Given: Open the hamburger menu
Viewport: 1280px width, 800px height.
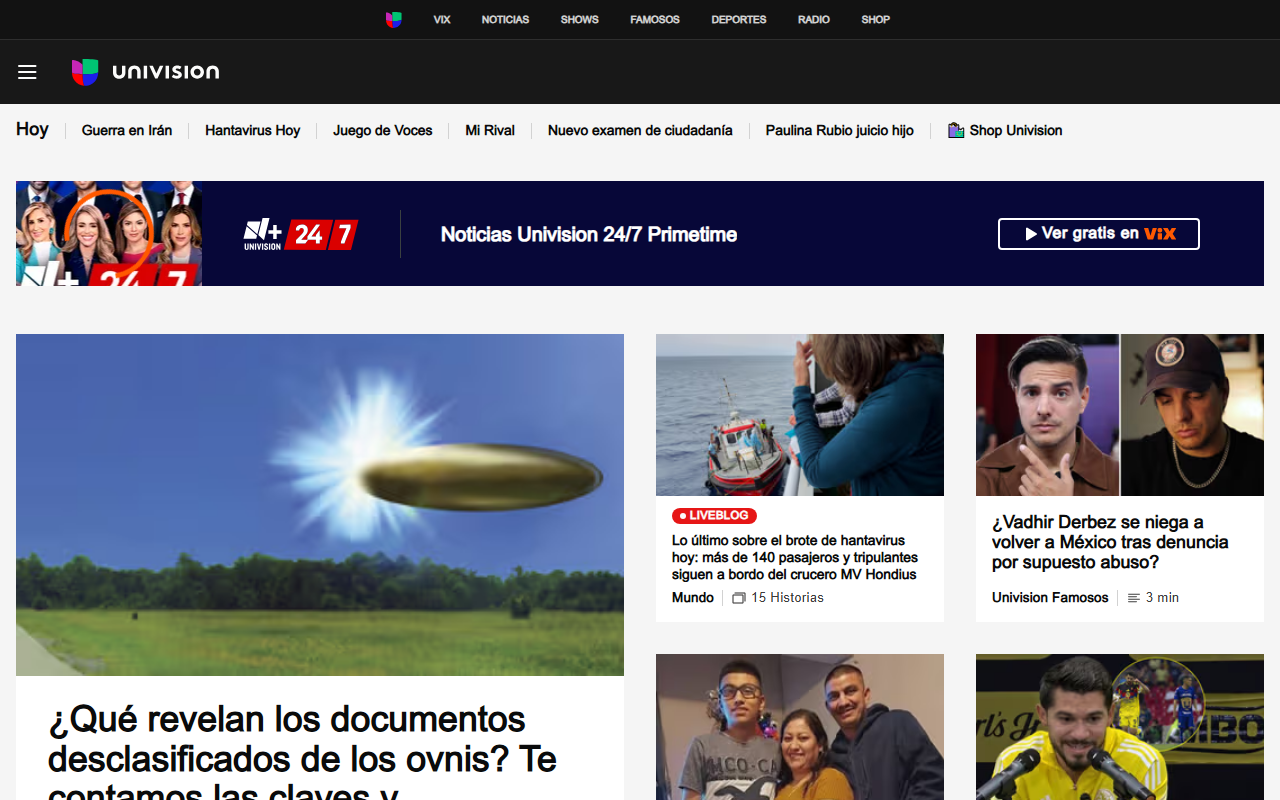Looking at the screenshot, I should (x=27, y=72).
